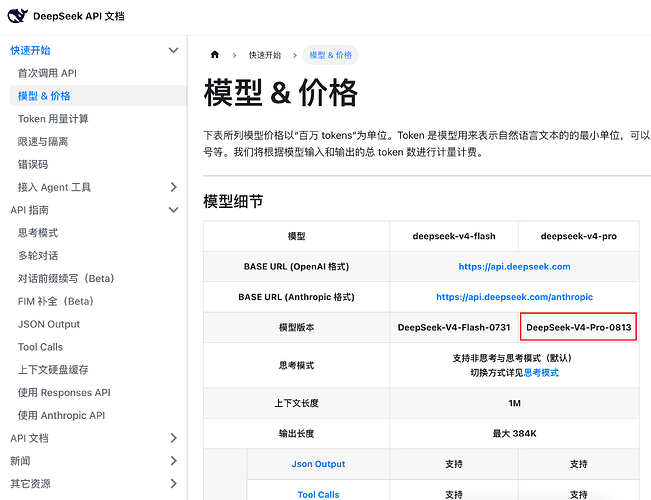Screen dimensions: 651x500
Task: Click 快速开始 breadcrumb item
Action: click(265, 55)
